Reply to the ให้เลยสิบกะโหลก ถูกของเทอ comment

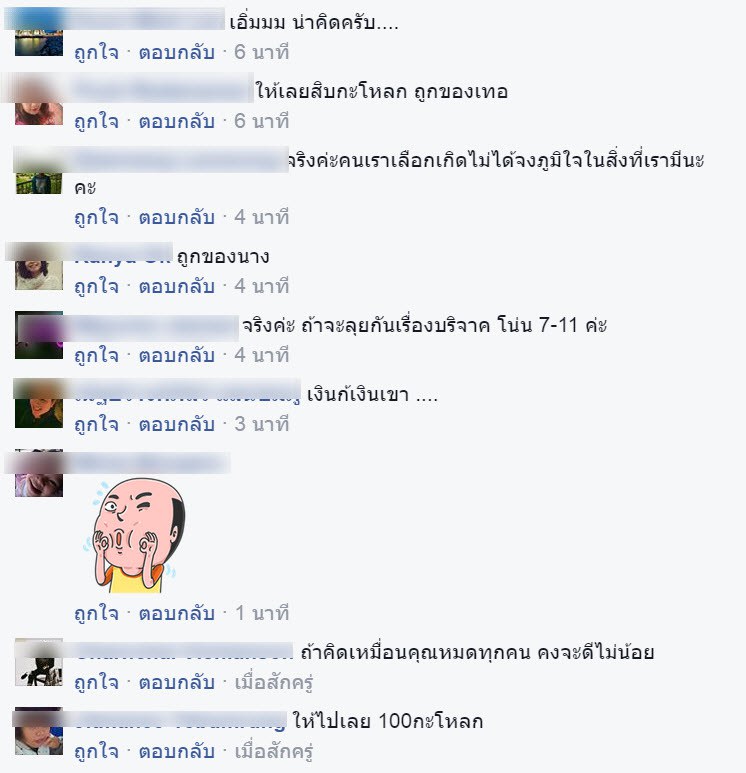177,121
